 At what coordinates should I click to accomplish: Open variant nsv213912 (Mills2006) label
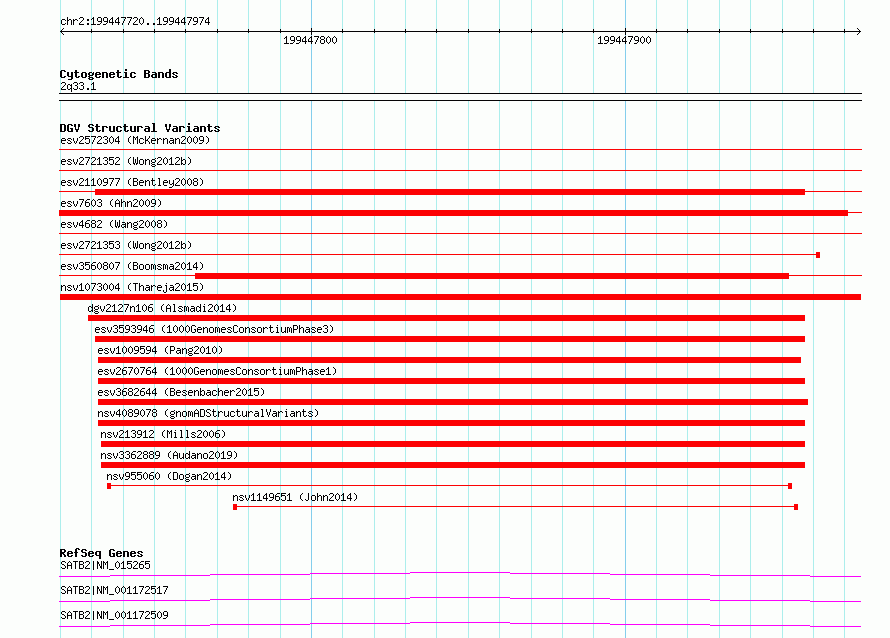point(163,434)
